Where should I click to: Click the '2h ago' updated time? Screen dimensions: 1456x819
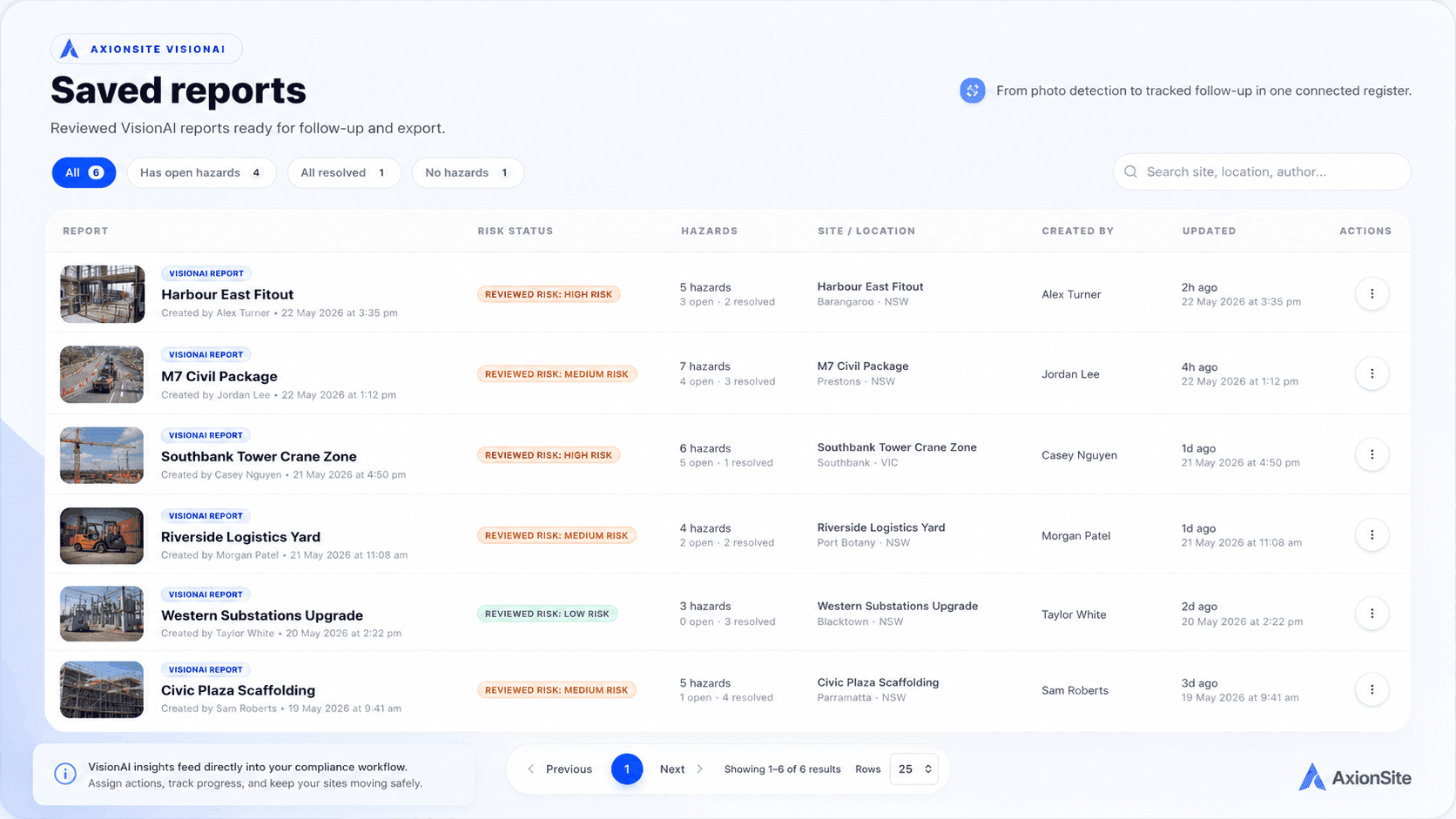pyautogui.click(x=1199, y=287)
